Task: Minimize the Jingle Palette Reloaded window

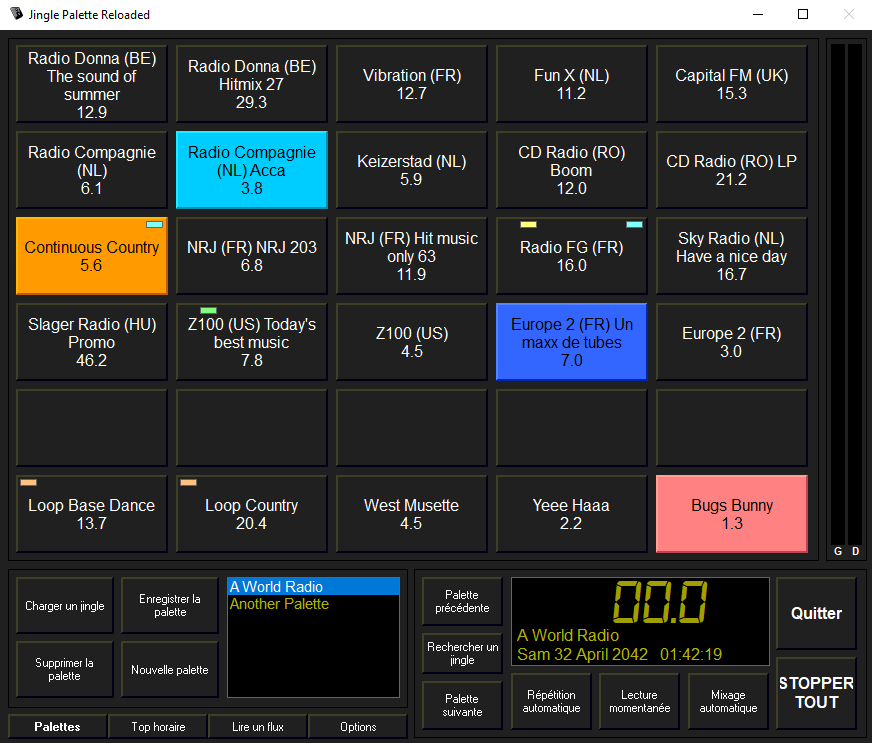Action: tap(758, 14)
